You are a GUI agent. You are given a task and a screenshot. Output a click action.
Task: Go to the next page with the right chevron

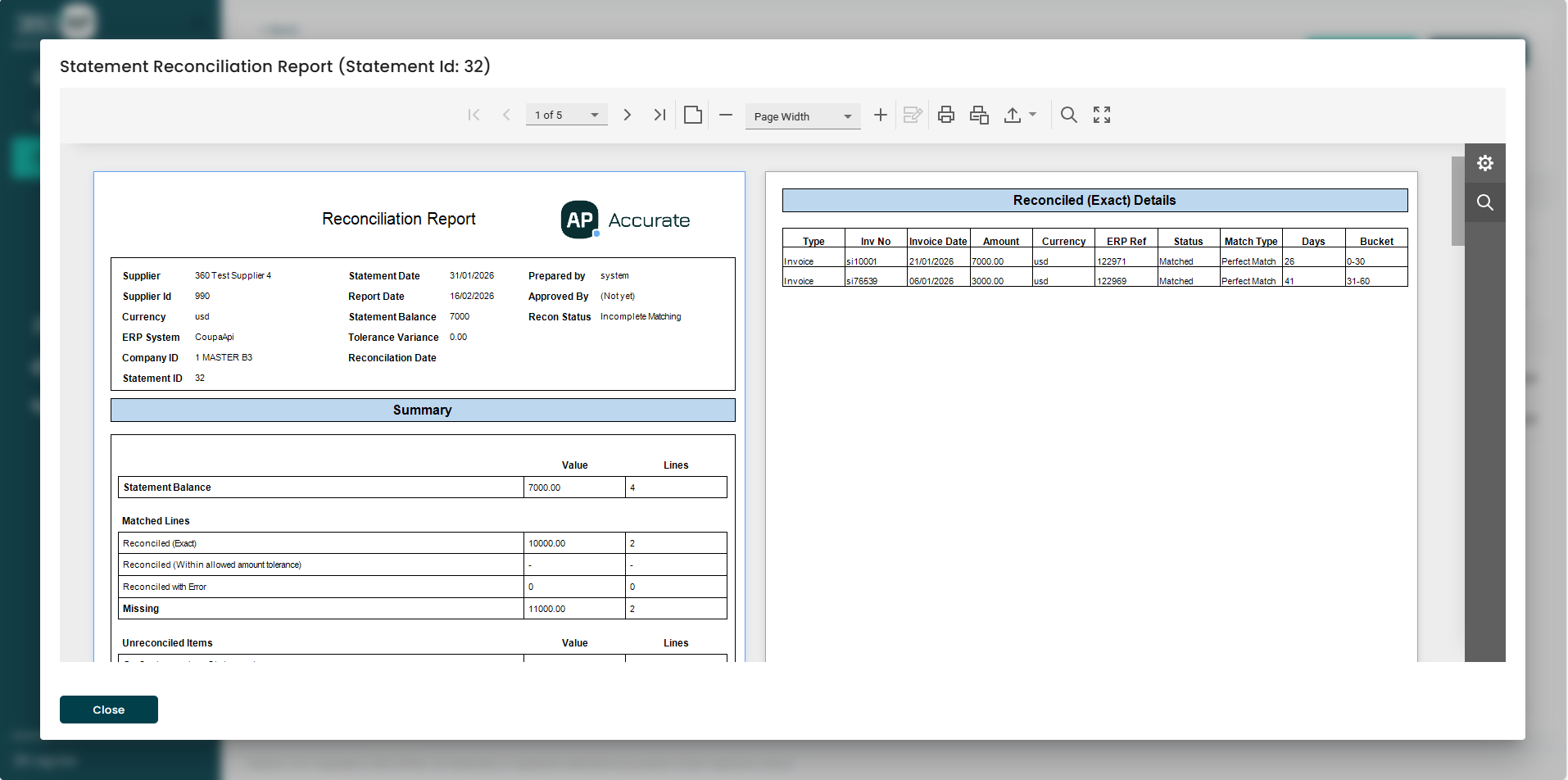click(x=627, y=115)
